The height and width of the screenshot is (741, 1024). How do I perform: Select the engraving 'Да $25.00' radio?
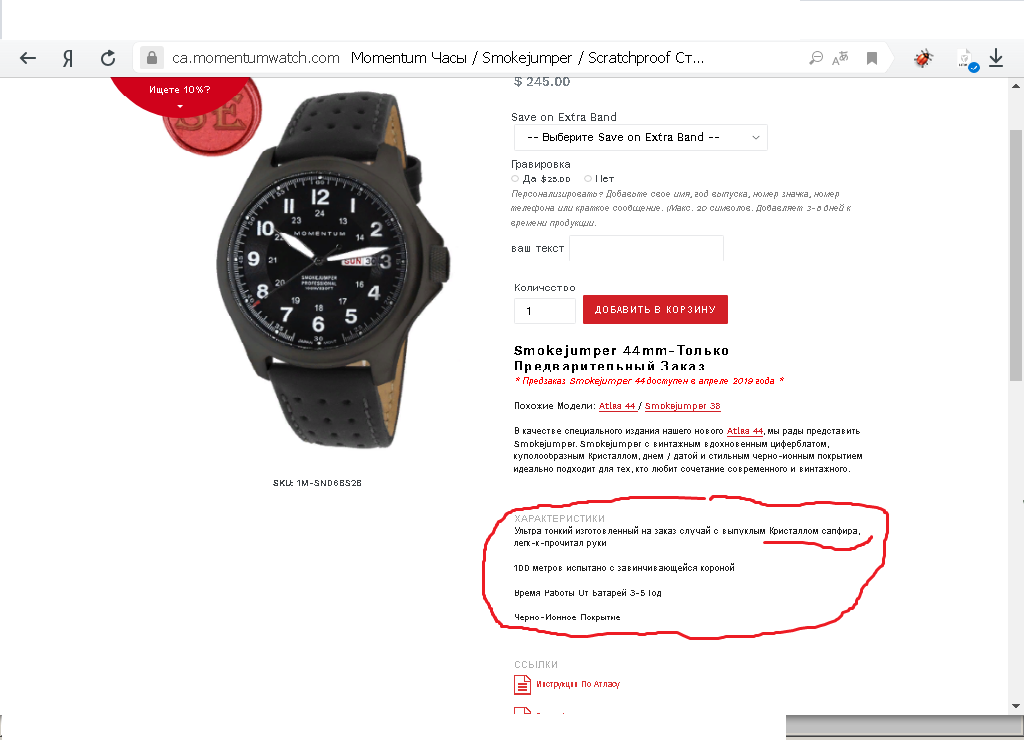(x=515, y=178)
